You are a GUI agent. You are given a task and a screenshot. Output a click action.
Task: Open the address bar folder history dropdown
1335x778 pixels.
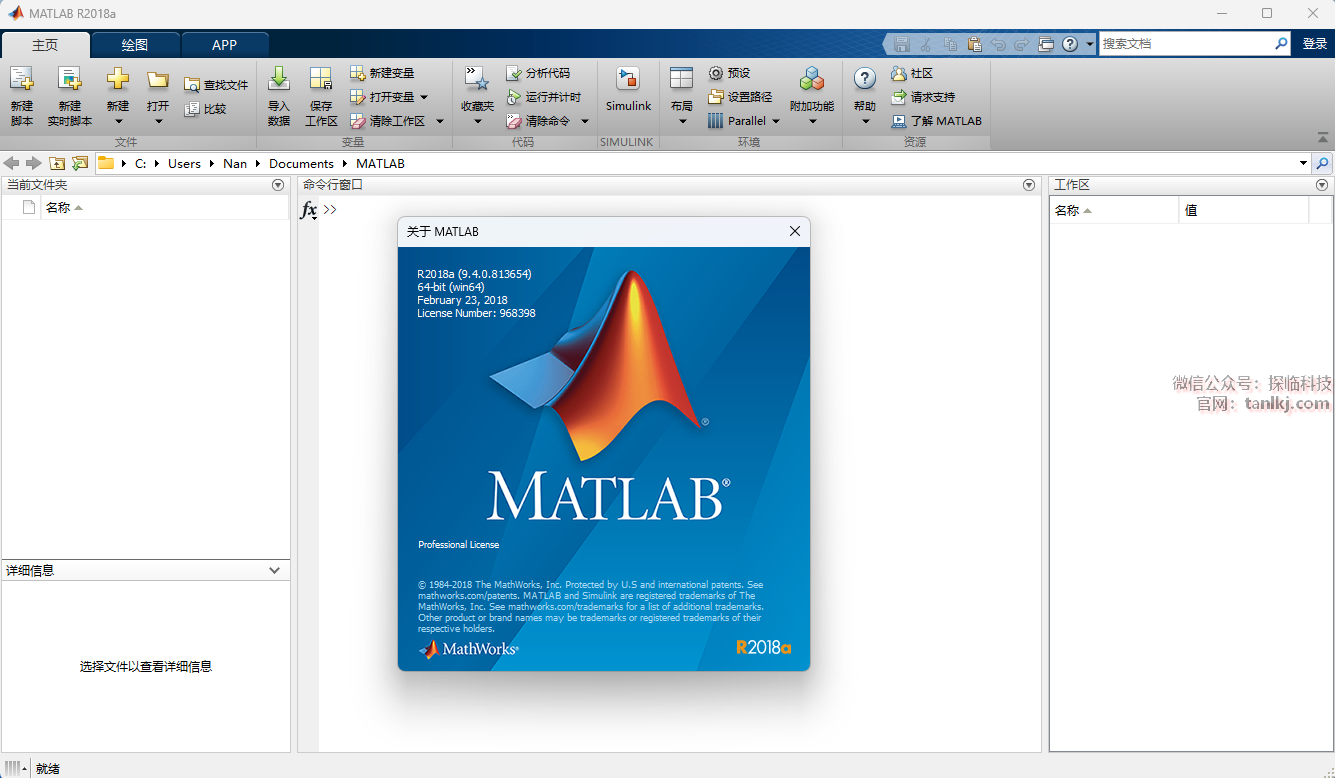[1303, 163]
